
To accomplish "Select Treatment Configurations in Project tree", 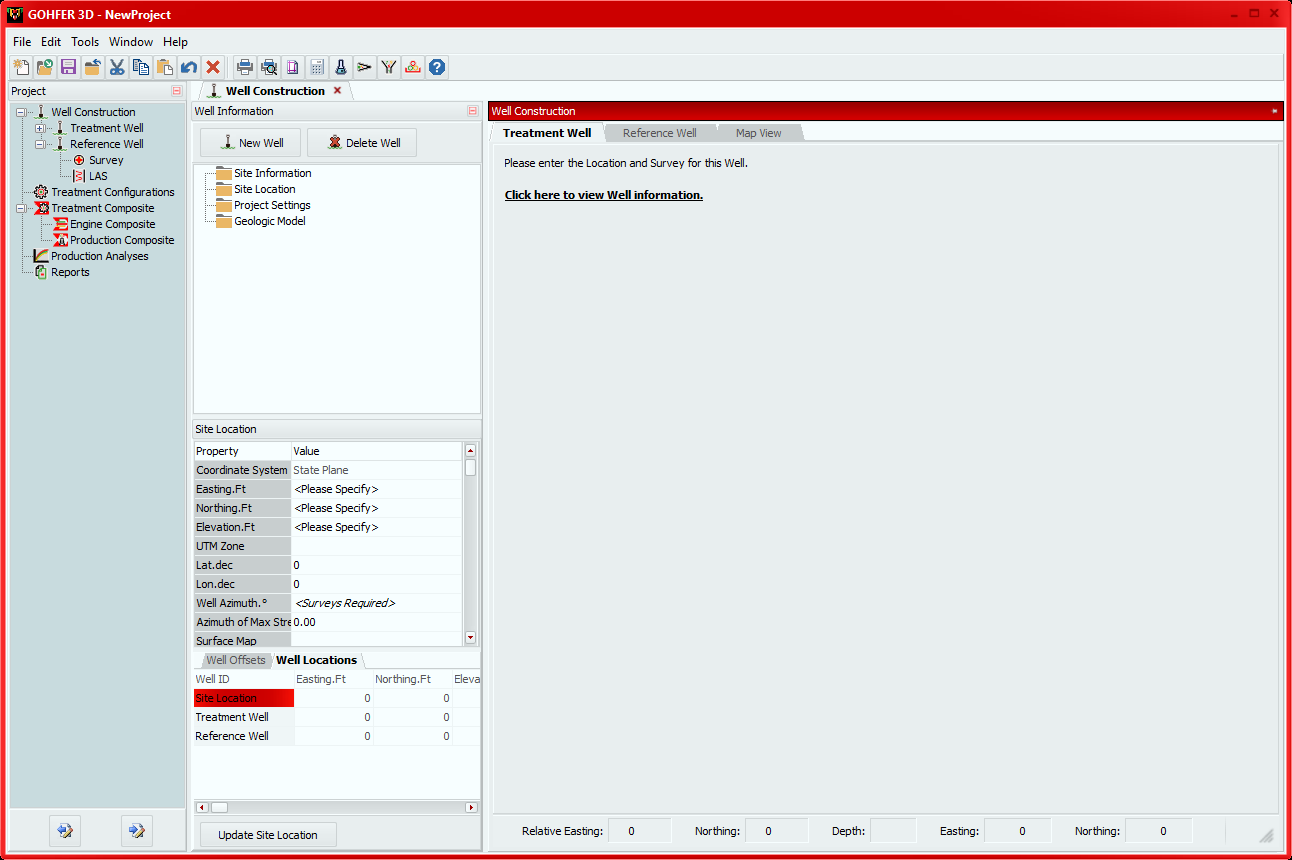I will 113,192.
